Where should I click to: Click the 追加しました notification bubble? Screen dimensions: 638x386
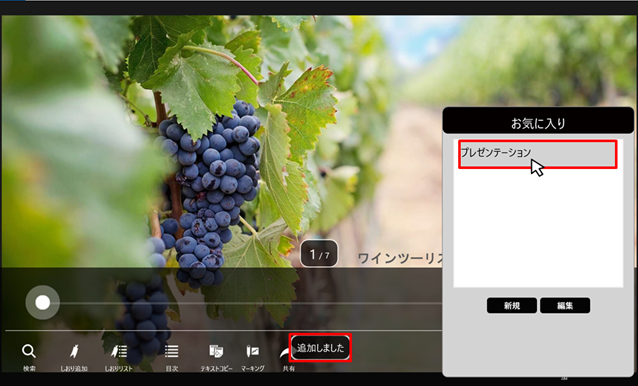pos(321,348)
